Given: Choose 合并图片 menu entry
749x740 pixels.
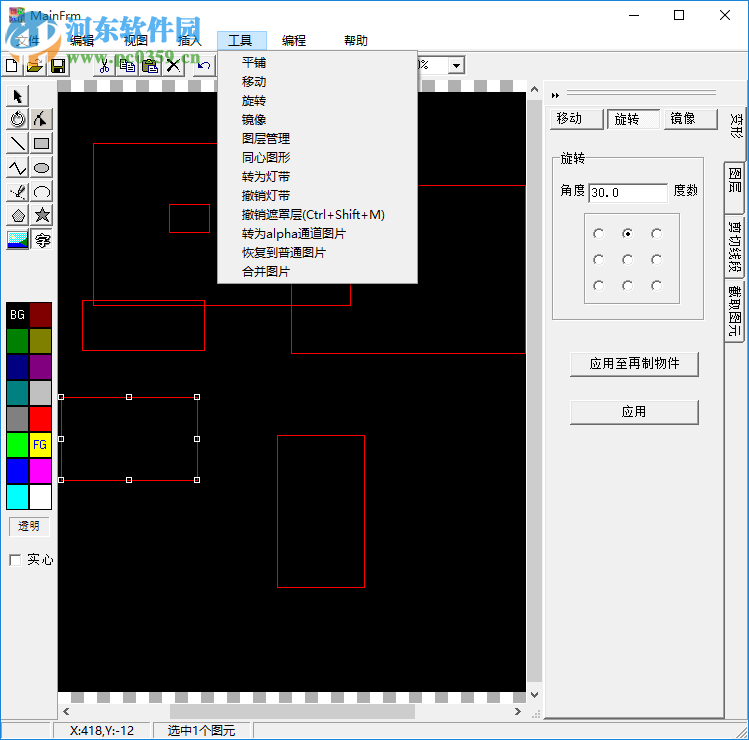Looking at the screenshot, I should coord(317,271).
